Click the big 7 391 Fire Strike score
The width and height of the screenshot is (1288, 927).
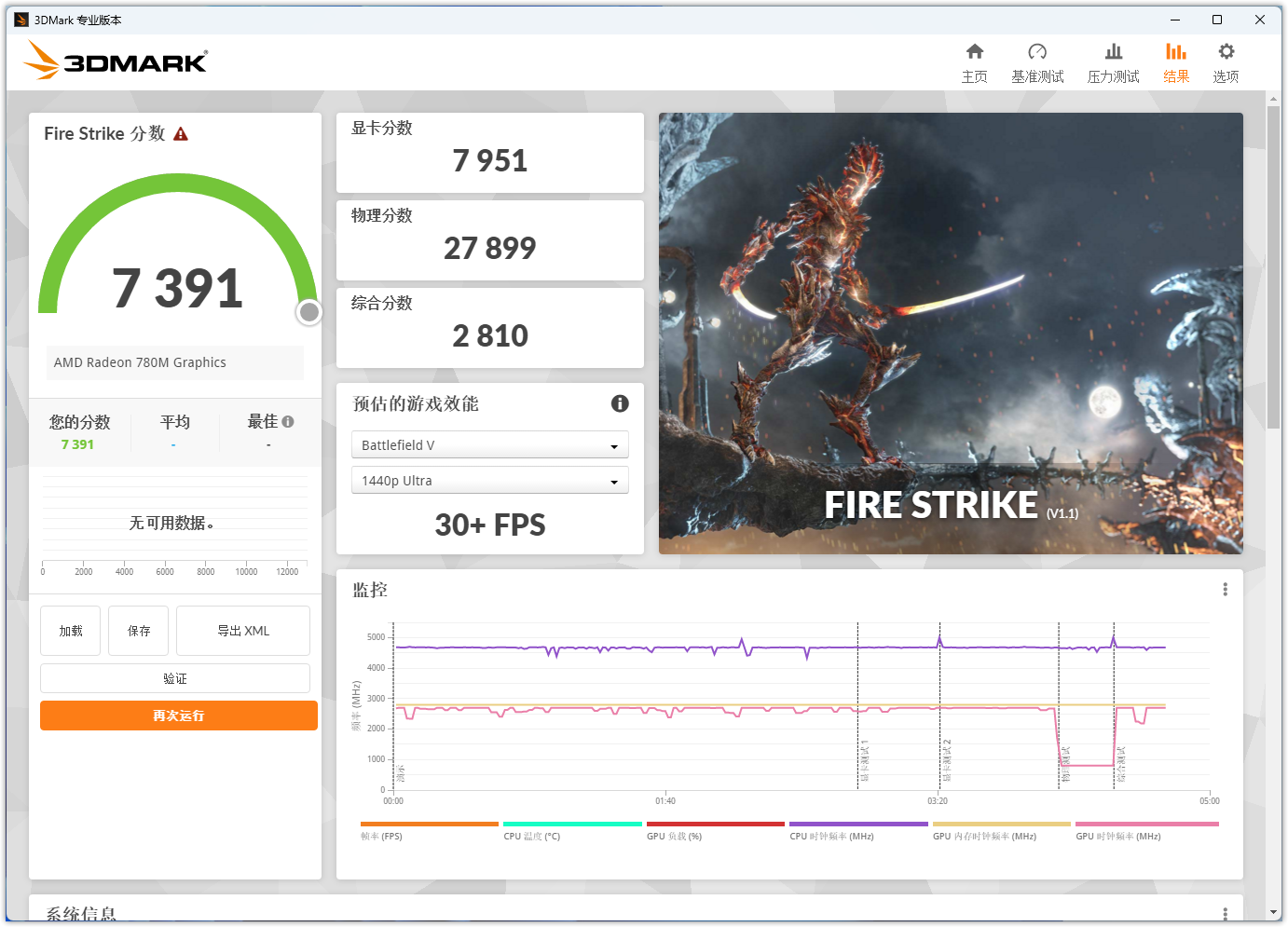pos(177,288)
